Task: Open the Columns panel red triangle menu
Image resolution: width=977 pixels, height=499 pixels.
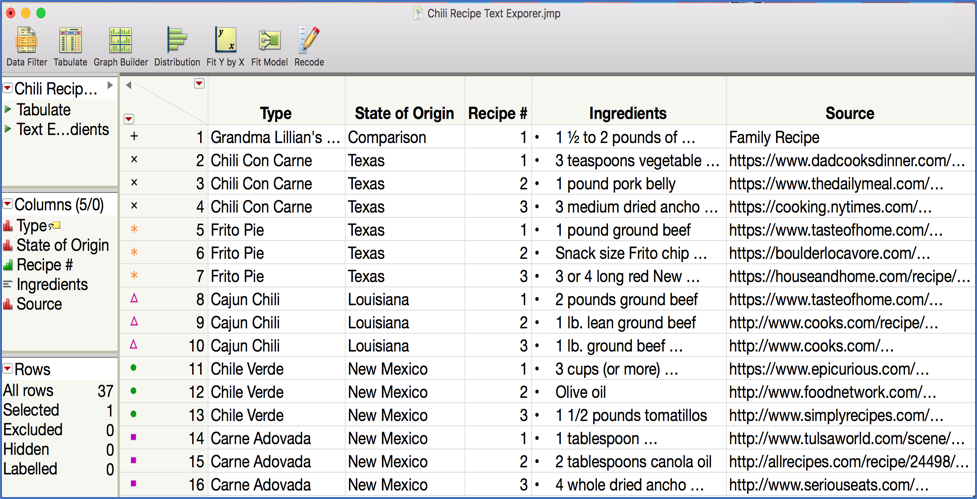Action: (x=7, y=205)
